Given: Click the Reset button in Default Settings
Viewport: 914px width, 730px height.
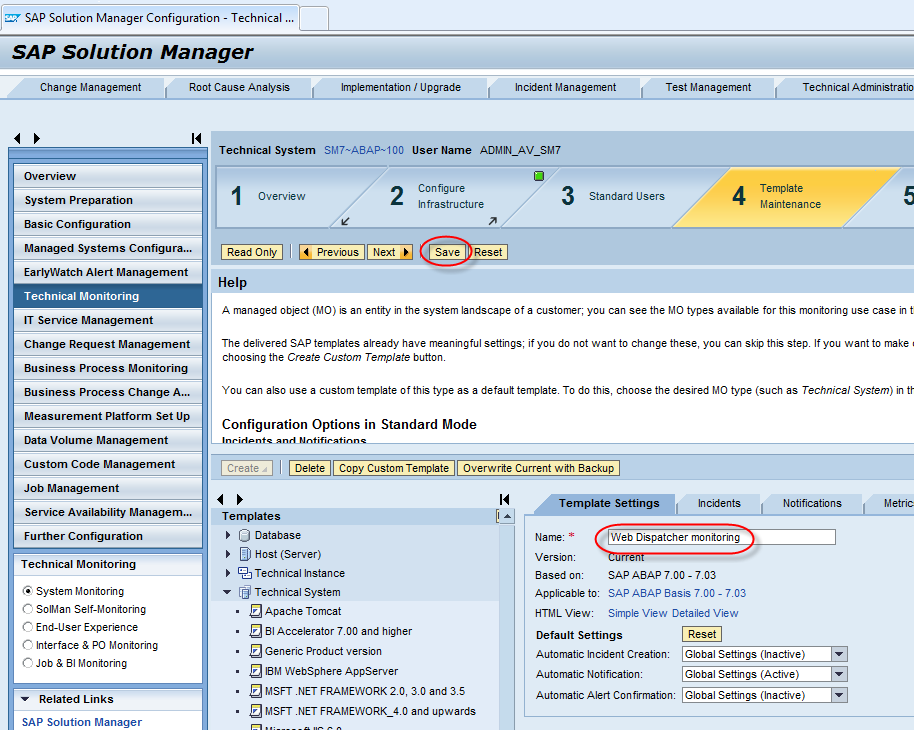Looking at the screenshot, I should (x=702, y=634).
